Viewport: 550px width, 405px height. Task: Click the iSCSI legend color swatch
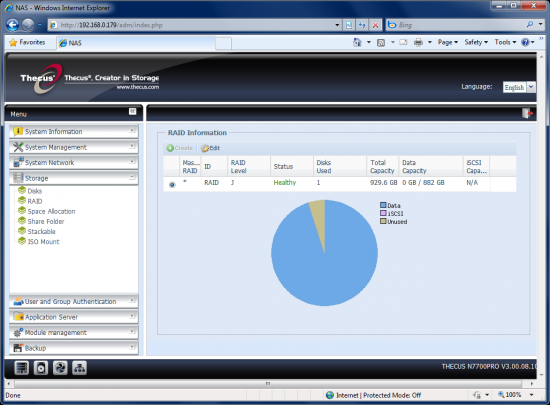point(383,213)
